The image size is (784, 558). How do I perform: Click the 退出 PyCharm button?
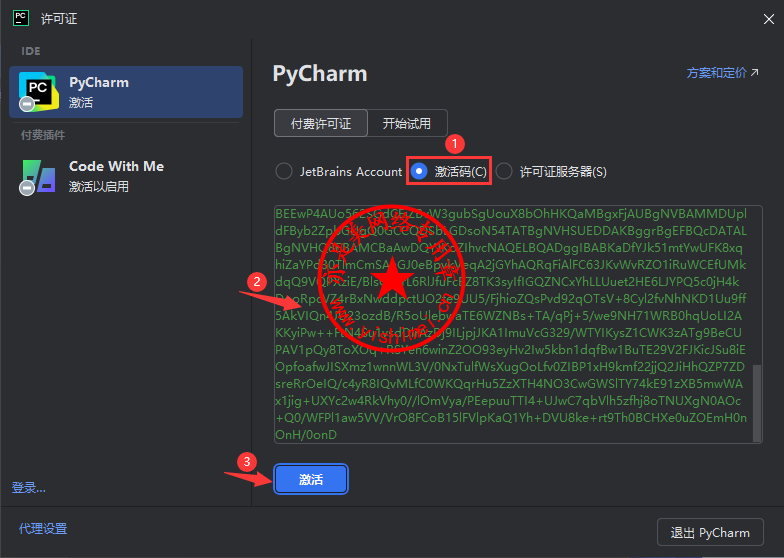[710, 532]
